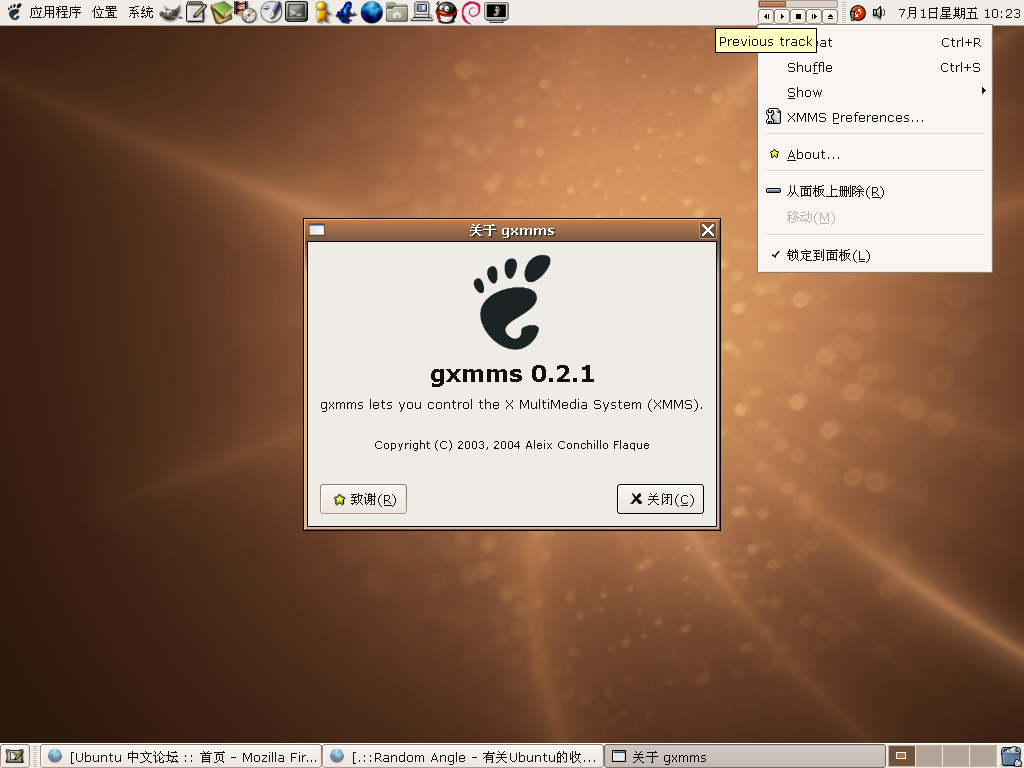
Task: Switch to the second workspace
Action: (927, 756)
